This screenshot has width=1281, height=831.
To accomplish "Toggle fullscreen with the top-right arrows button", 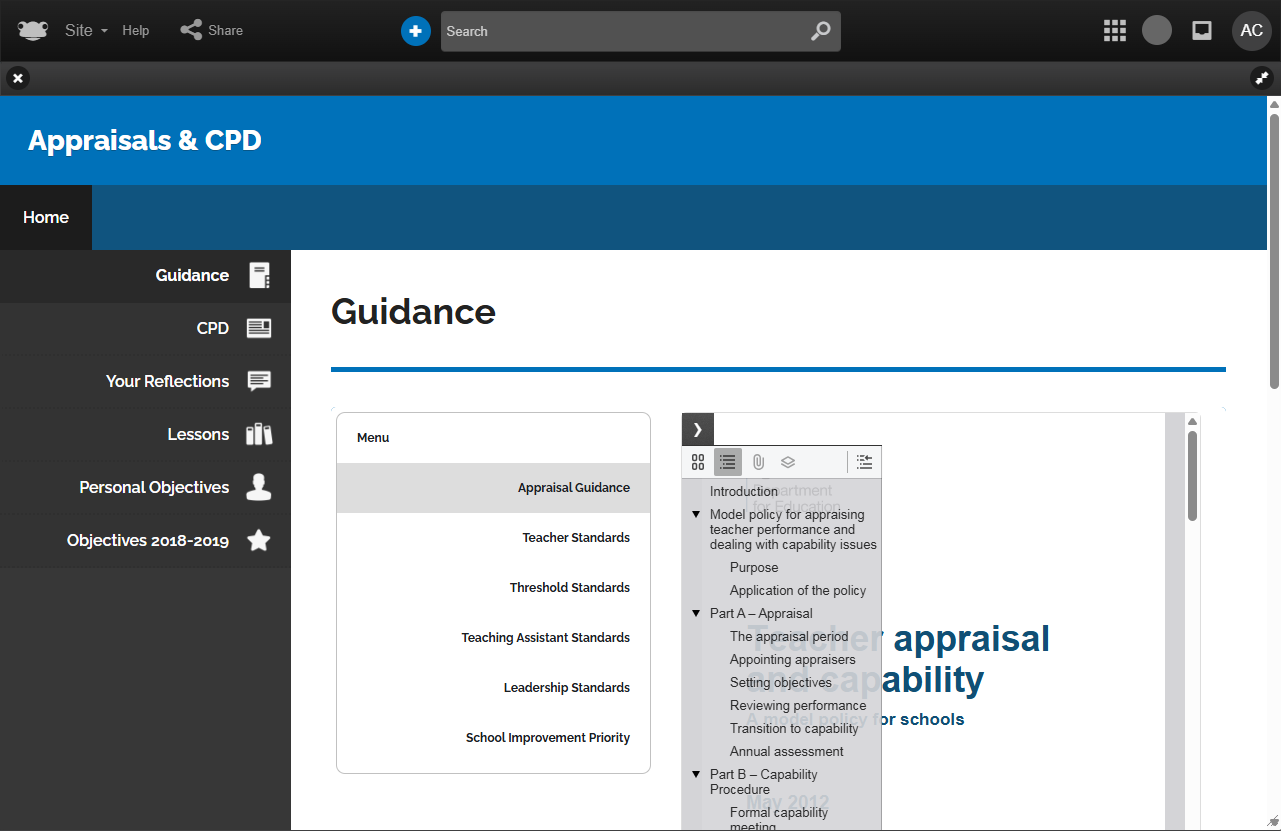I will [1261, 78].
